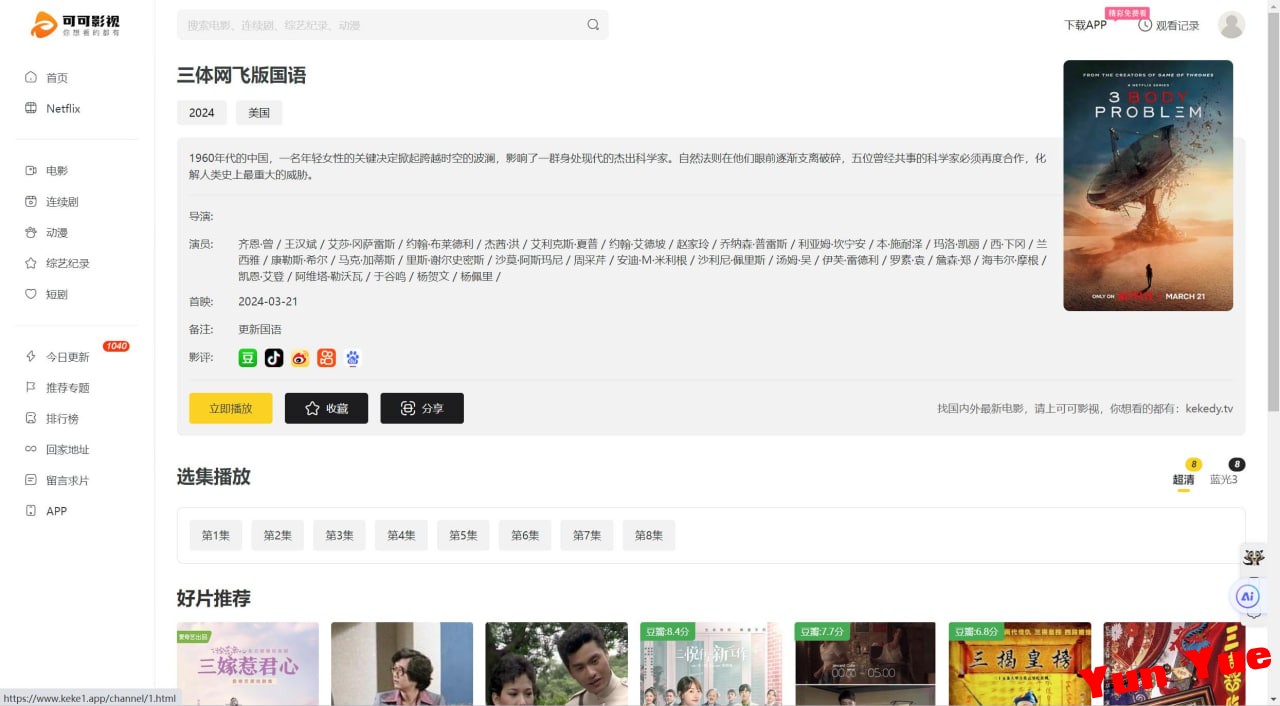
Task: Play episode 第2集
Action: (278, 535)
